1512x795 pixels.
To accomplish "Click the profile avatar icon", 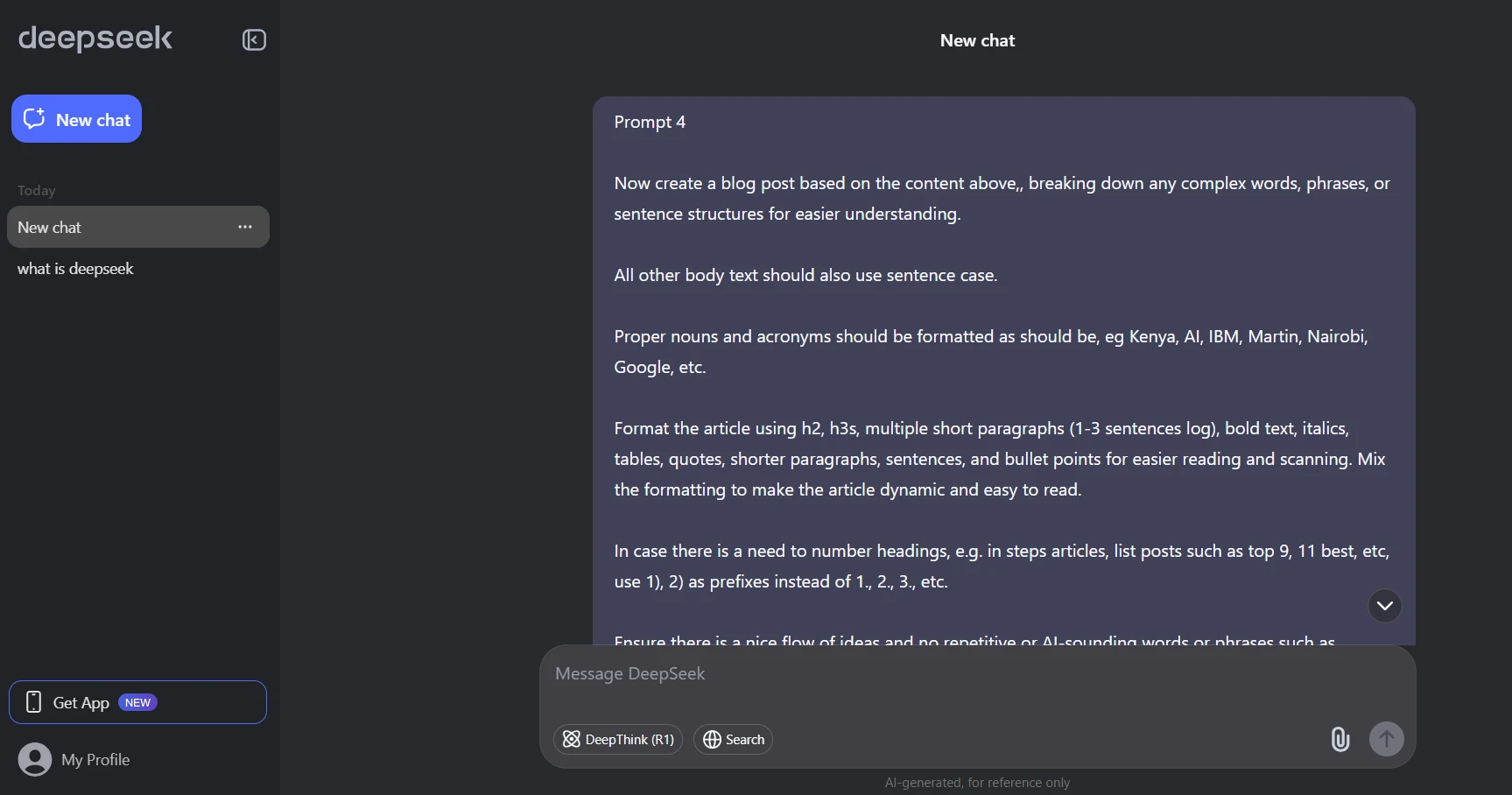I will pyautogui.click(x=35, y=759).
